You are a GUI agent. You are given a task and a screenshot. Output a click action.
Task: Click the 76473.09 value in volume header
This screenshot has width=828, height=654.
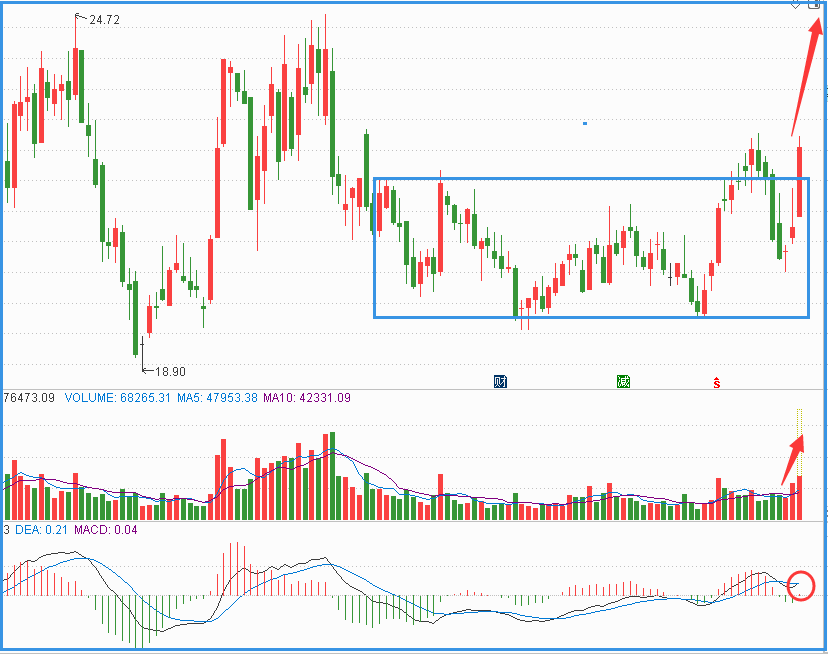[29, 398]
